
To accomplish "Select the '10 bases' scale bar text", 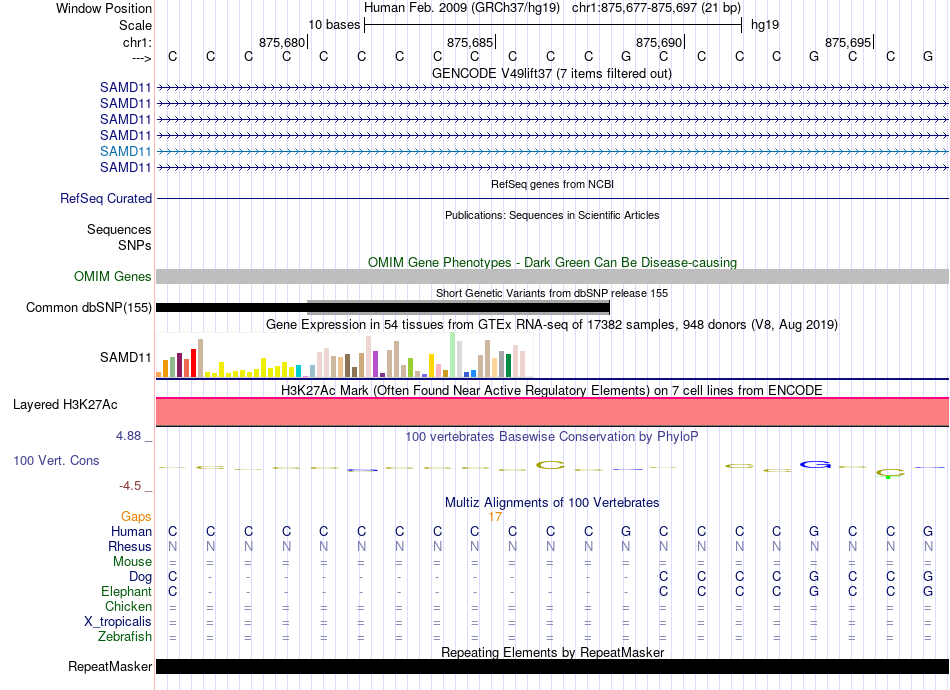I will click(x=334, y=25).
